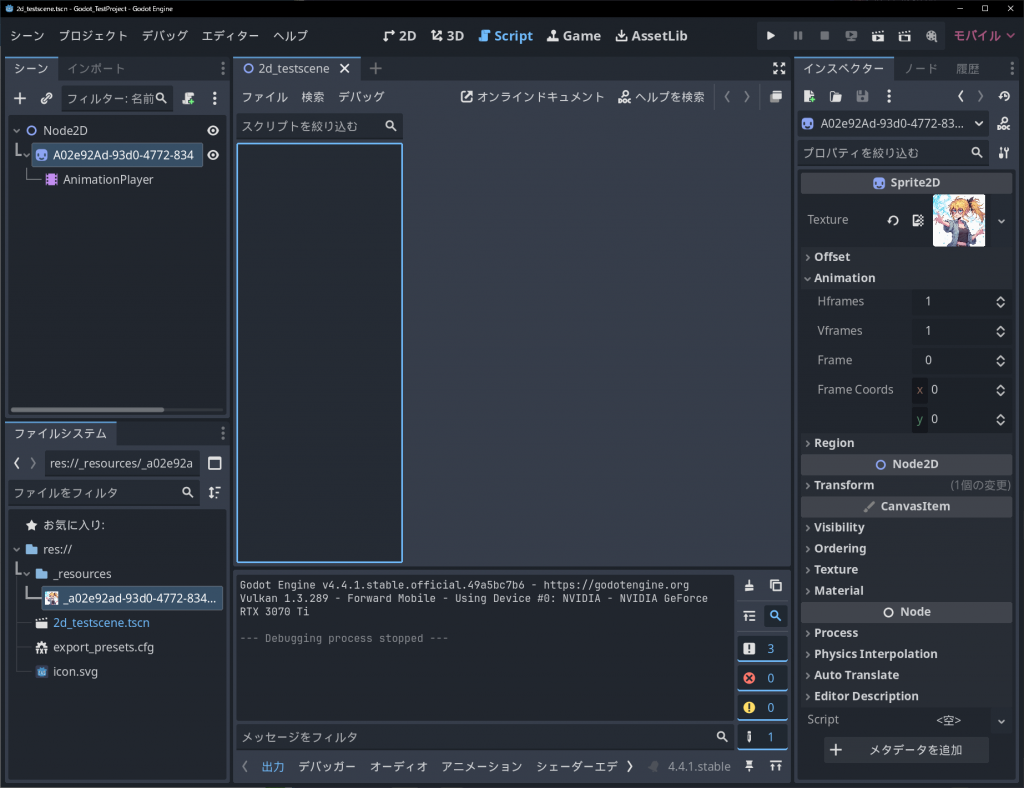Open the オンラインドキュメント link

(x=532, y=97)
